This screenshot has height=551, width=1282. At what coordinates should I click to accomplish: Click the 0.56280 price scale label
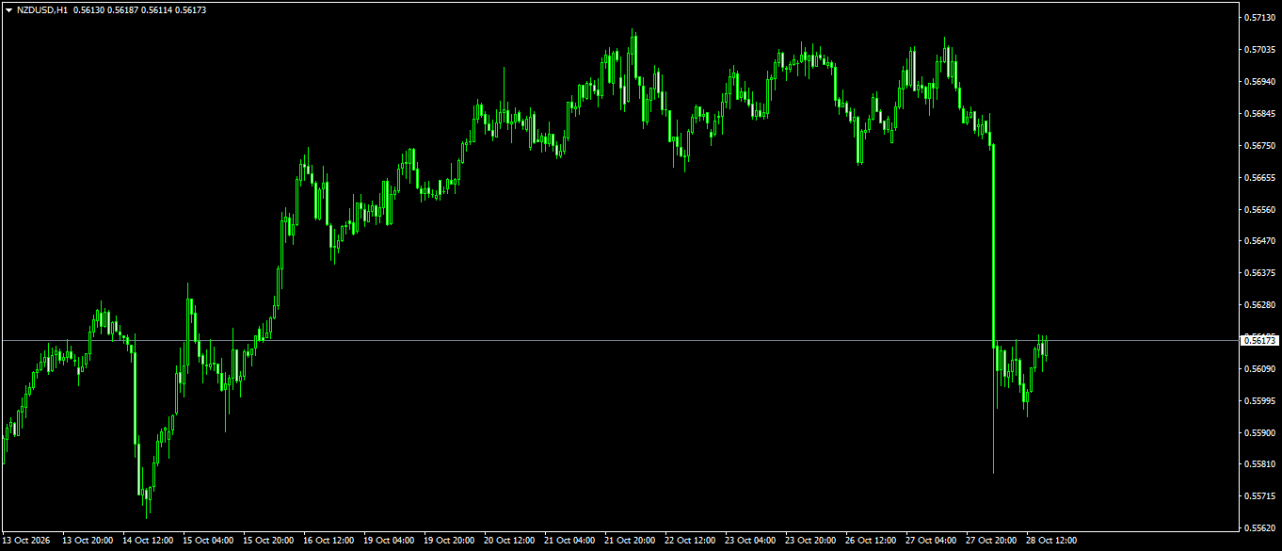click(x=1261, y=305)
